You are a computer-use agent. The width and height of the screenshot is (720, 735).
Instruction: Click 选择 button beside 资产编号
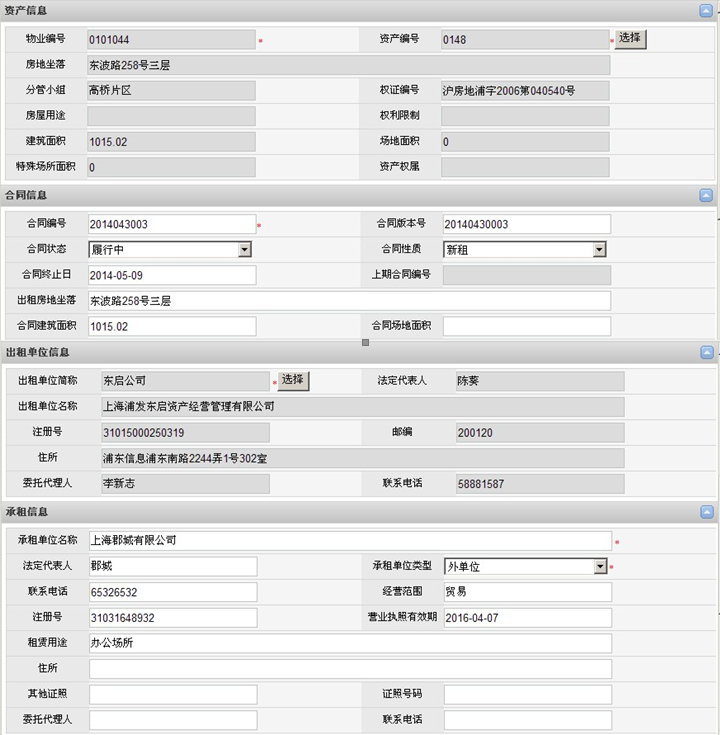point(629,39)
